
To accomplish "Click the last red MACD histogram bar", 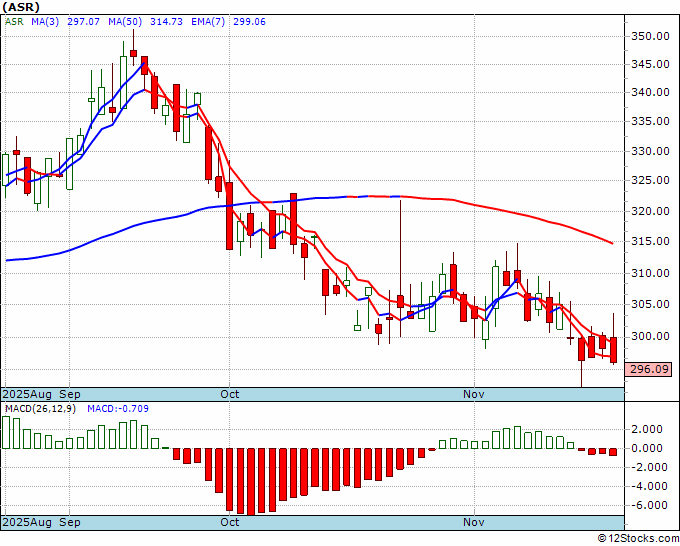I will (613, 452).
